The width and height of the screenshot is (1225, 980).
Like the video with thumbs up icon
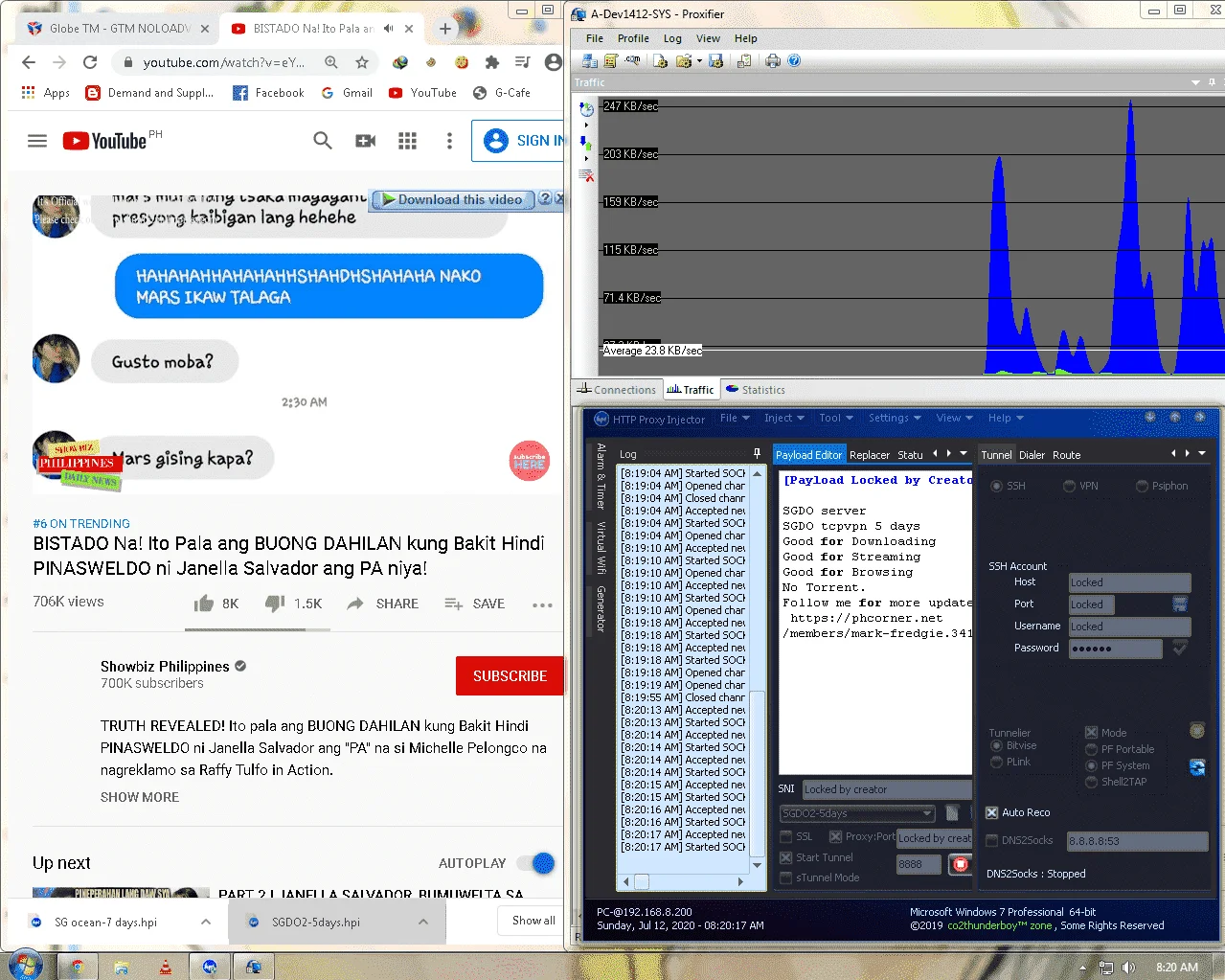204,604
